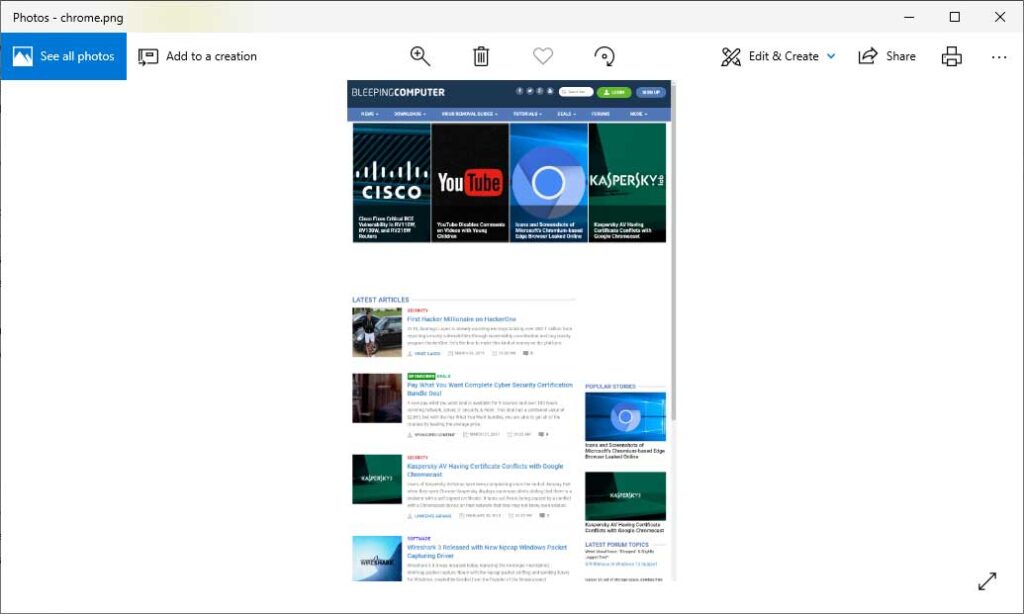1024x614 pixels.
Task: Open the Edit & Create pencil icon
Action: pyautogui.click(x=731, y=57)
